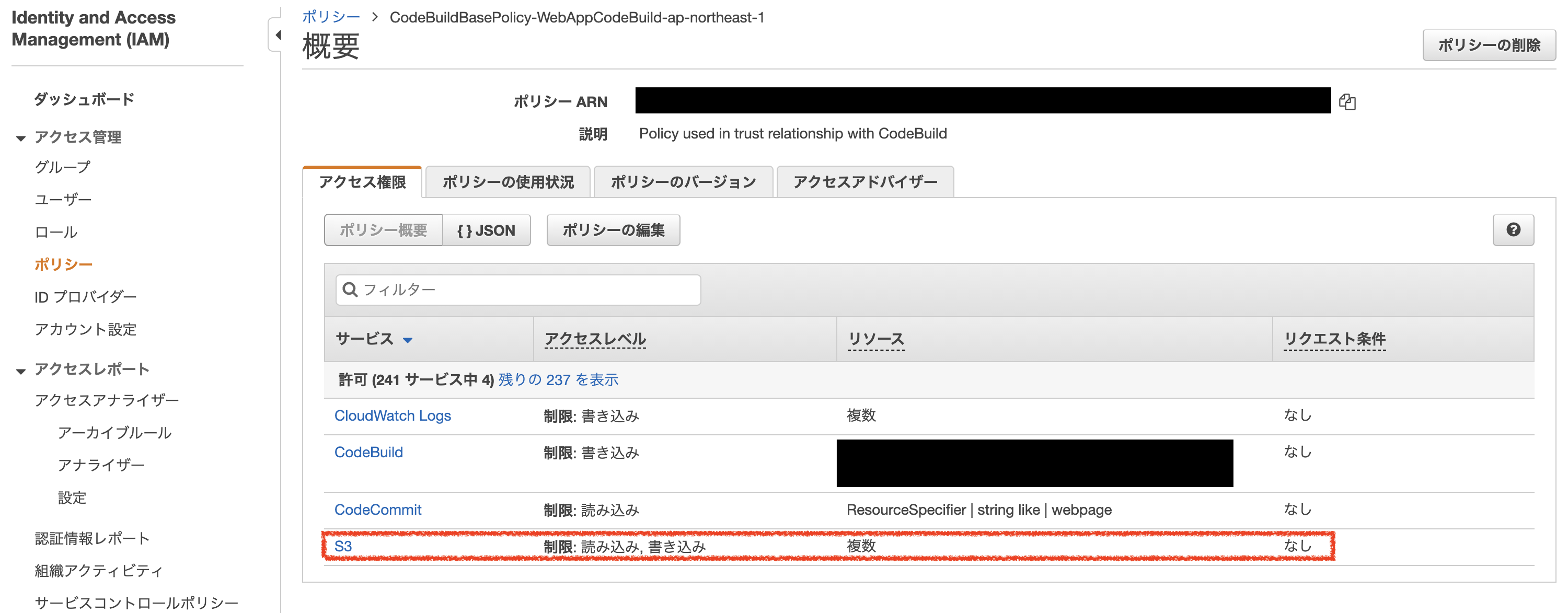
Task: Open 認証情報レポート in the sidebar
Action: pyautogui.click(x=92, y=538)
